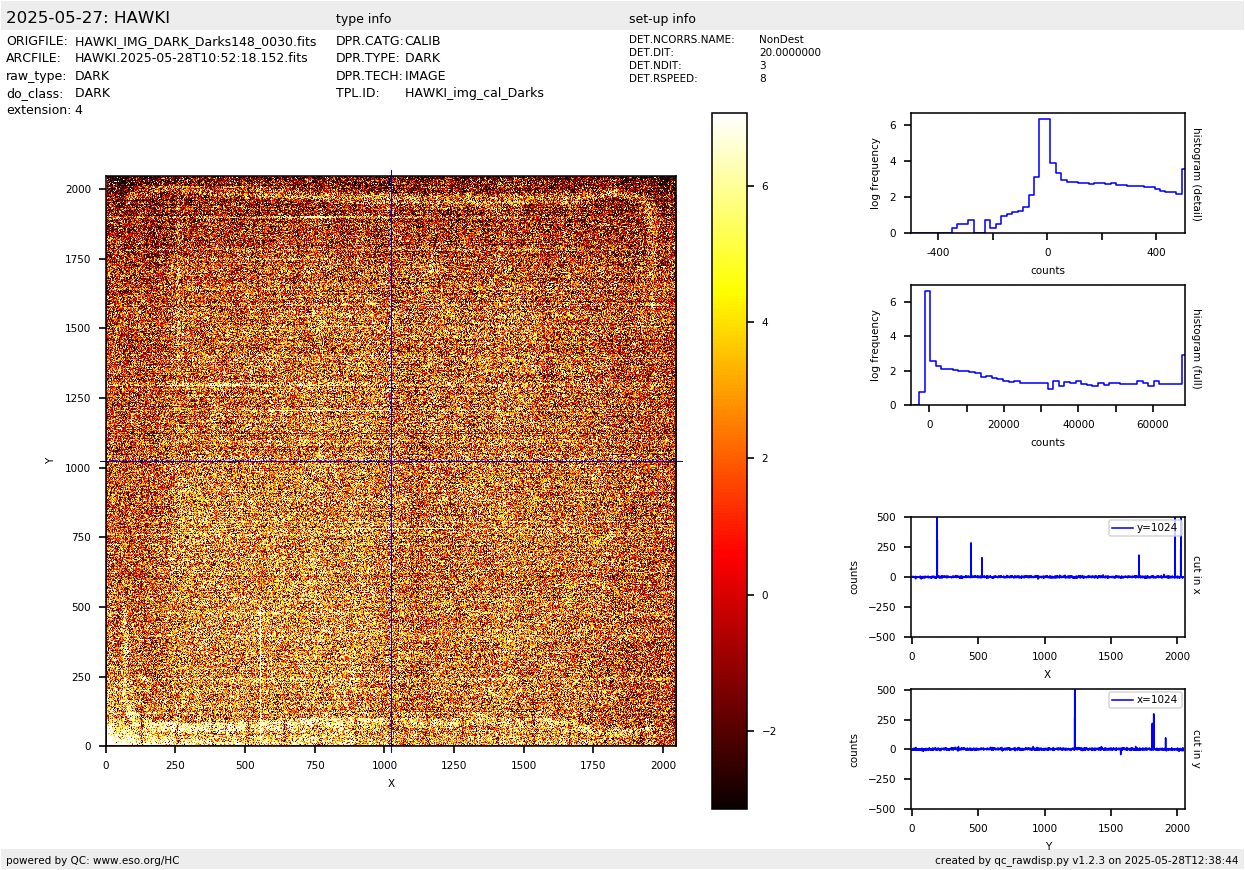Click the DPR.CATG value CALIB
Image resolution: width=1245 pixels, height=870 pixels.
422,42
